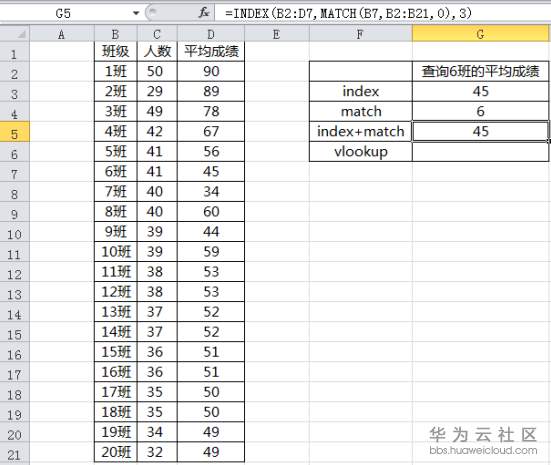Click 20班's headcount cell 32
Image resolution: width=551 pixels, height=465 pixels.
tap(157, 452)
